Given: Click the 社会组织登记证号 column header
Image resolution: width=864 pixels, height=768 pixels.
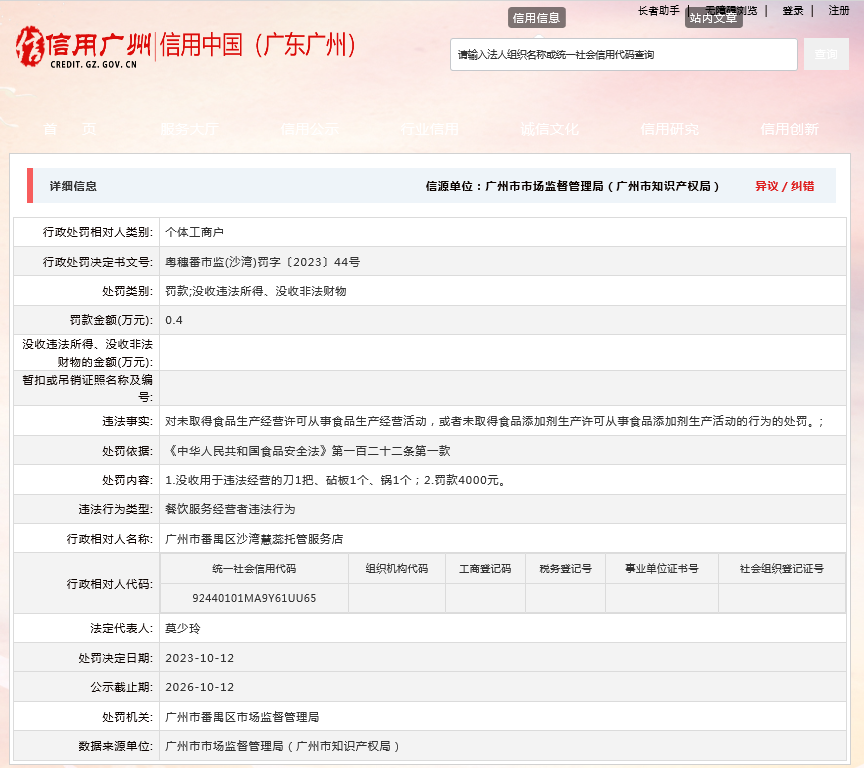Looking at the screenshot, I should pos(781,569).
